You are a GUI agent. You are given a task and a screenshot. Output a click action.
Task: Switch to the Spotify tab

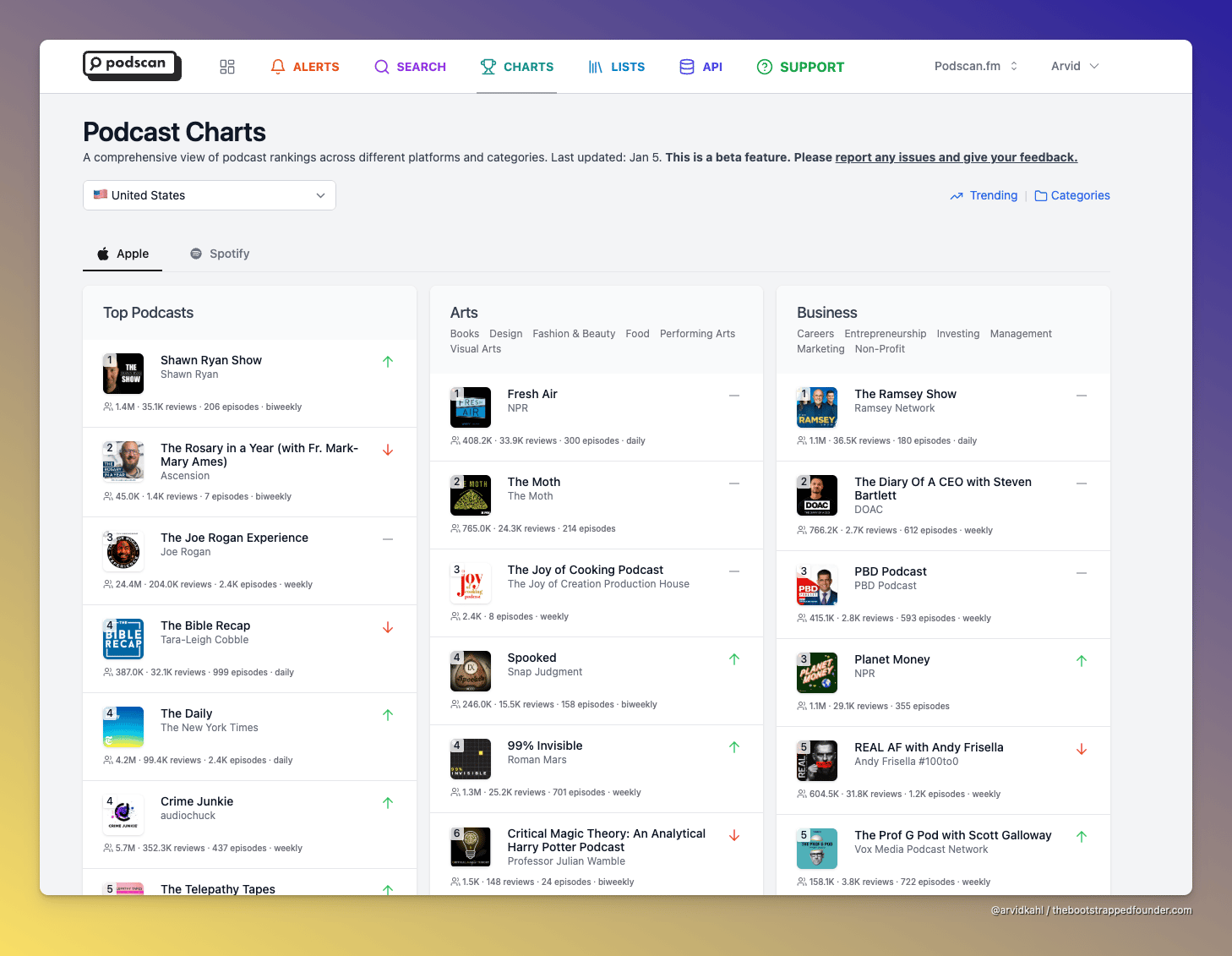(220, 254)
